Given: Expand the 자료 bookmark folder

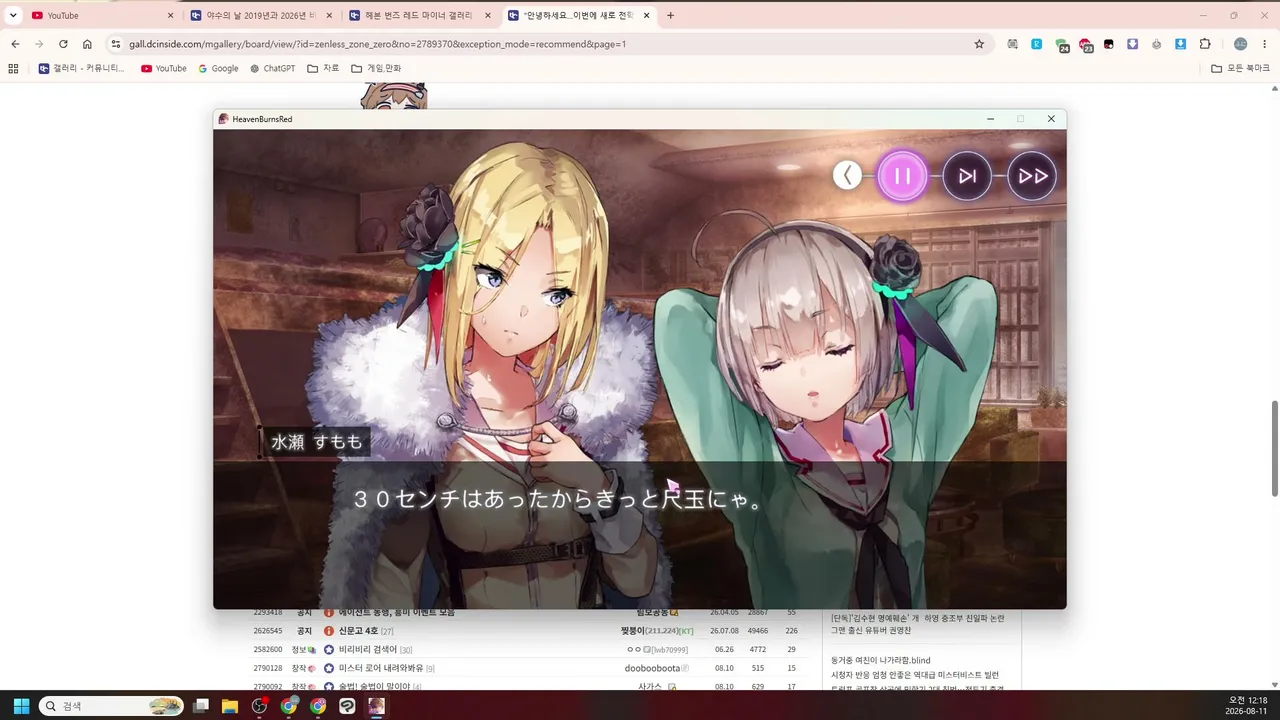Looking at the screenshot, I should tap(323, 68).
